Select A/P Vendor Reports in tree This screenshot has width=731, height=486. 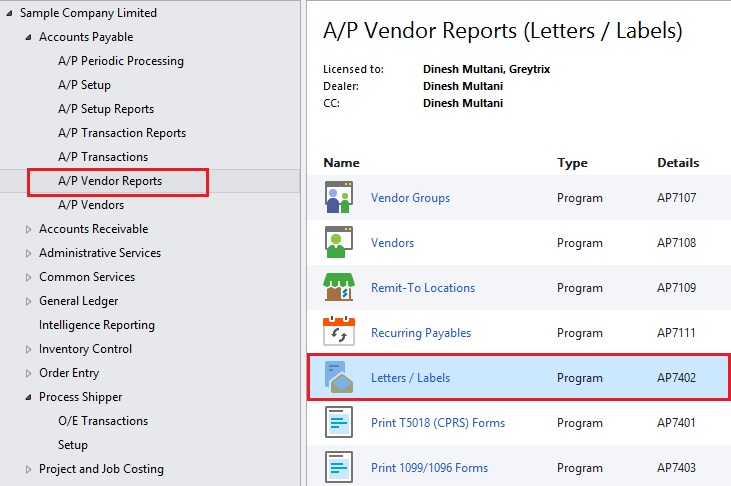point(110,181)
